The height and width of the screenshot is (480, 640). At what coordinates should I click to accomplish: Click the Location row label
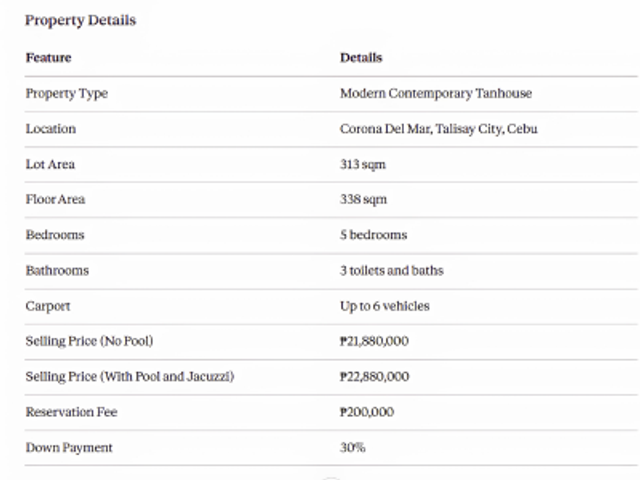[x=51, y=129]
